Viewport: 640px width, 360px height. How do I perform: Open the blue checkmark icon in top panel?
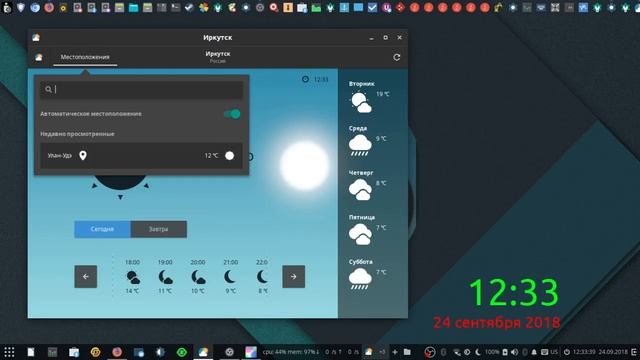[372, 7]
